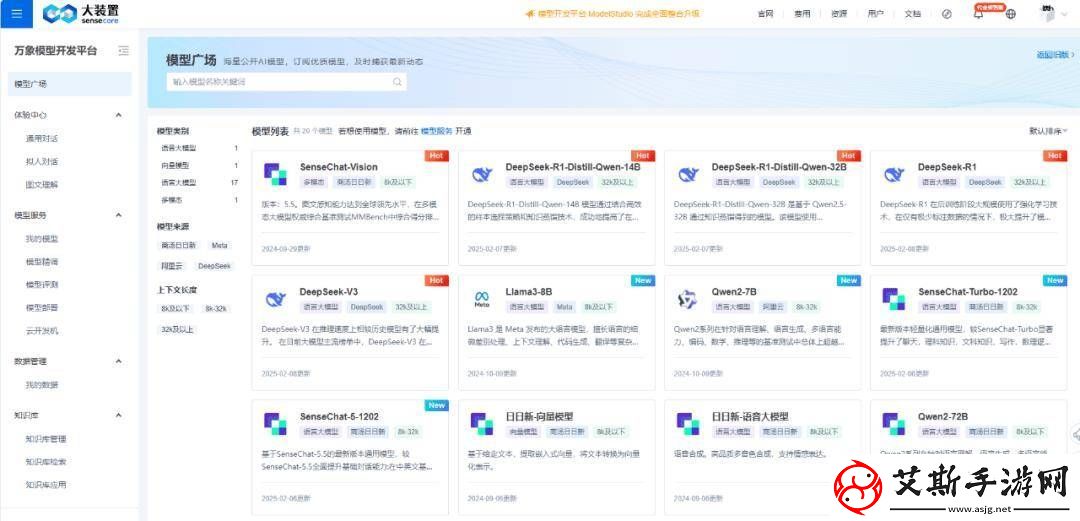Click the DeepSeek-V3 whale logo
This screenshot has height=521, width=1080.
pos(276,299)
